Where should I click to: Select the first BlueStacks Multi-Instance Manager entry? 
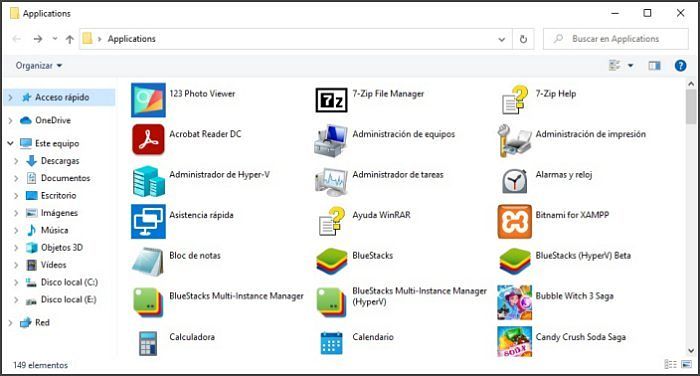click(x=218, y=303)
